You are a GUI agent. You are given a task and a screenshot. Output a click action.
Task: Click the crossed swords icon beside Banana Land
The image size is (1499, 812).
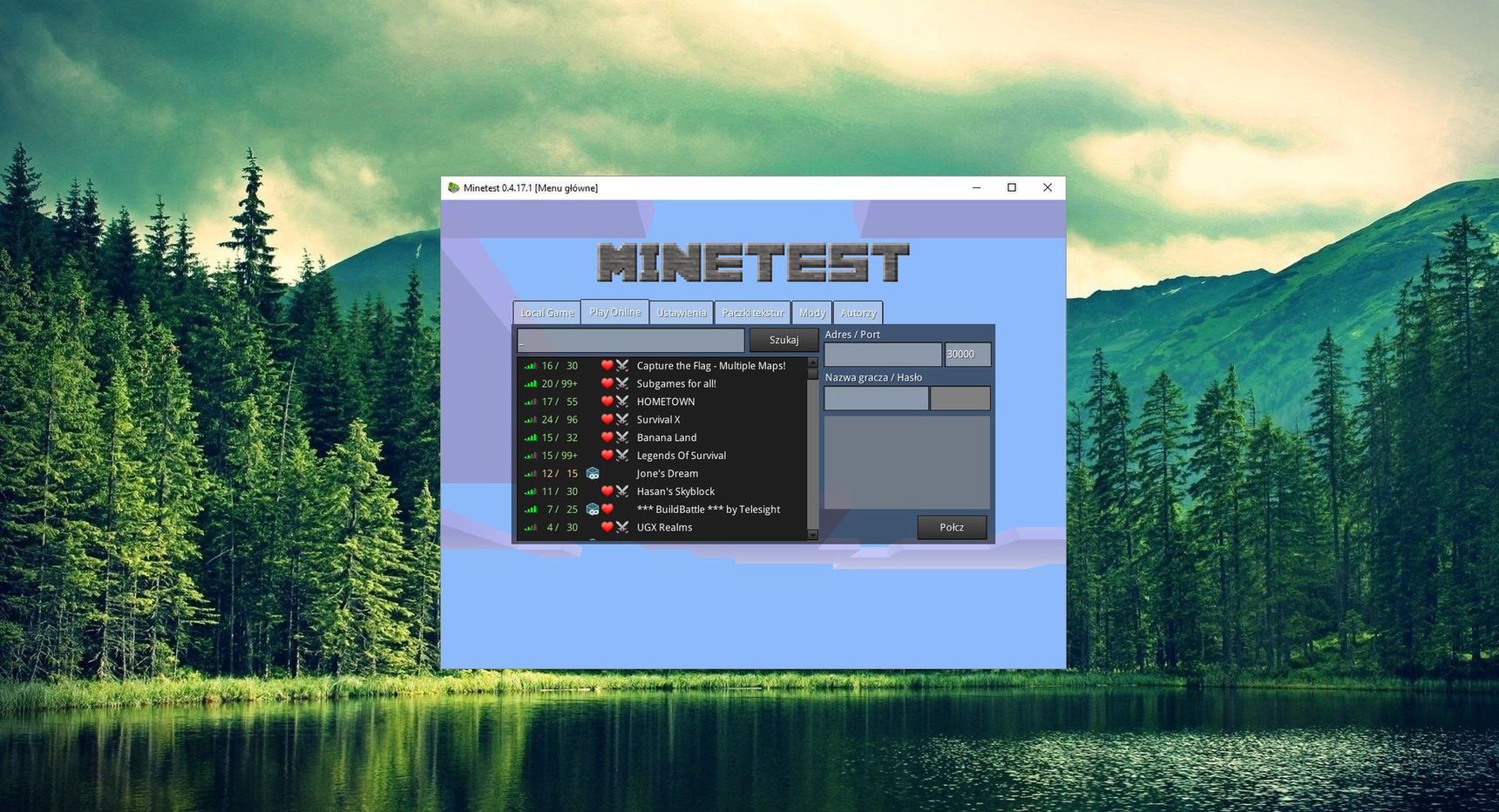(x=622, y=437)
